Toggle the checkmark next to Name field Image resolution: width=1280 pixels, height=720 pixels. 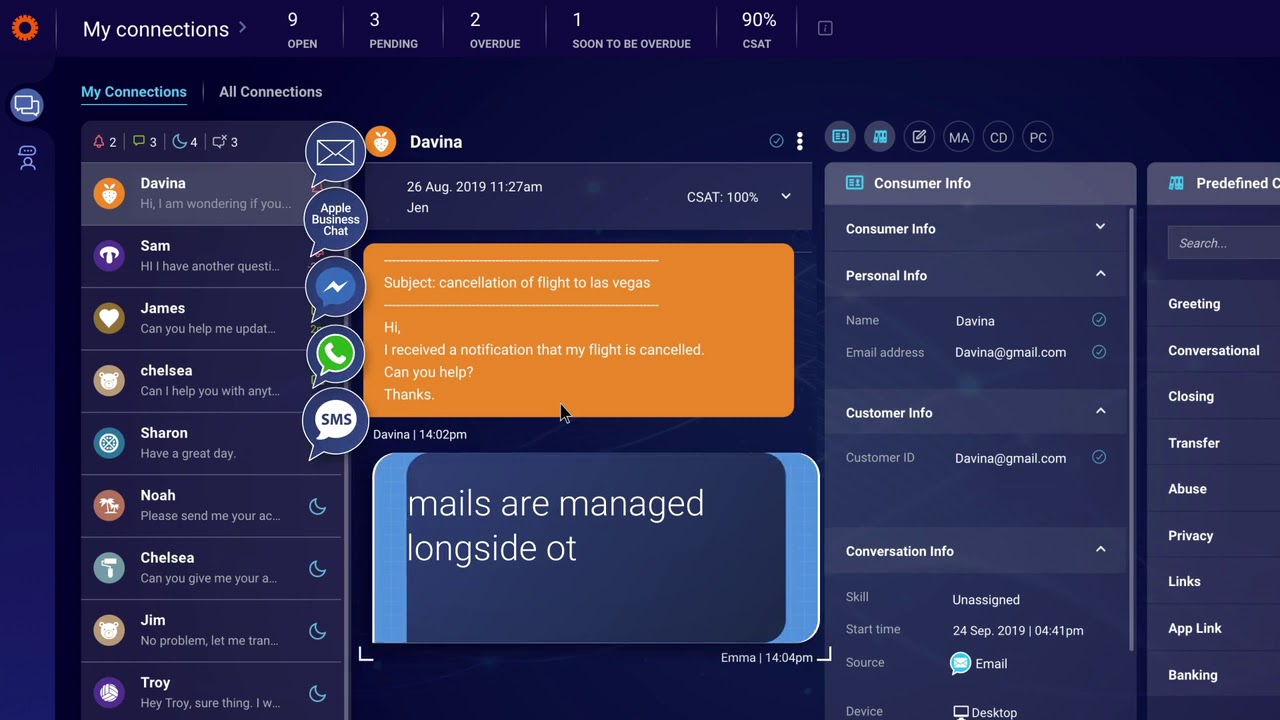coord(1099,320)
